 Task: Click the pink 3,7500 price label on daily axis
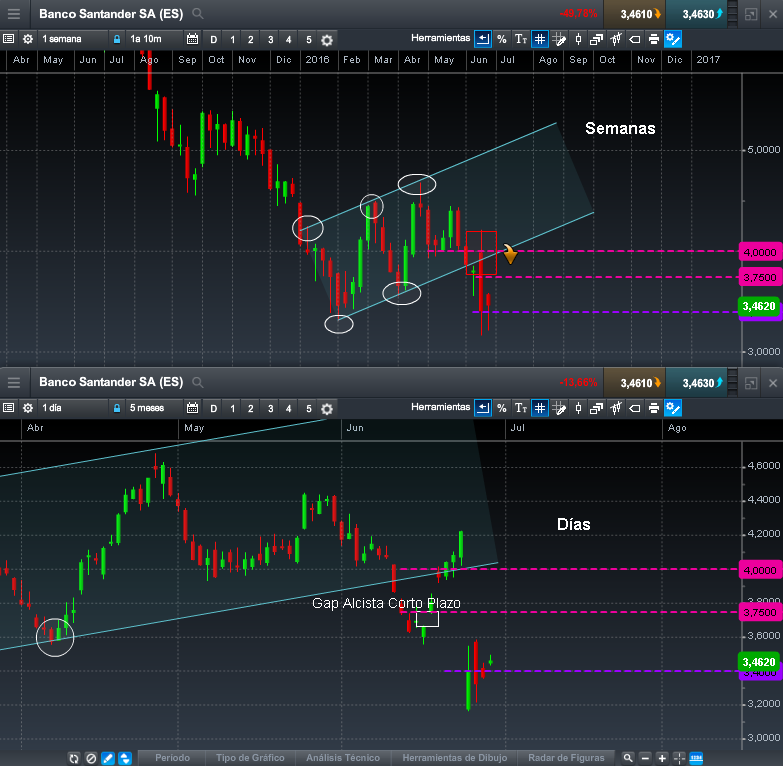click(x=760, y=612)
